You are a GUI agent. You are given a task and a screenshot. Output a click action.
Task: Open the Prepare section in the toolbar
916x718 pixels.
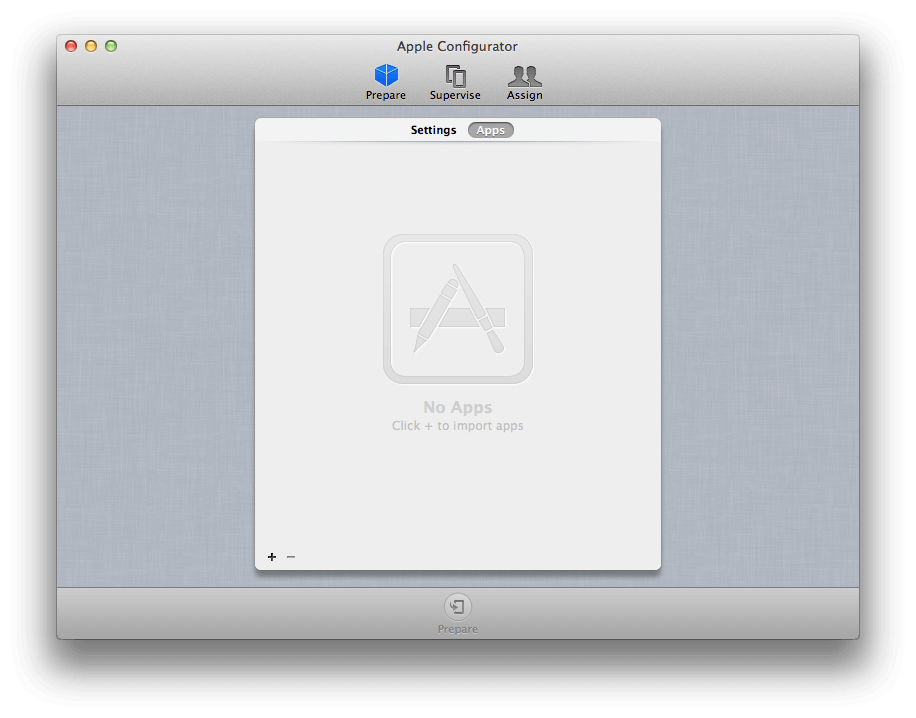click(386, 82)
